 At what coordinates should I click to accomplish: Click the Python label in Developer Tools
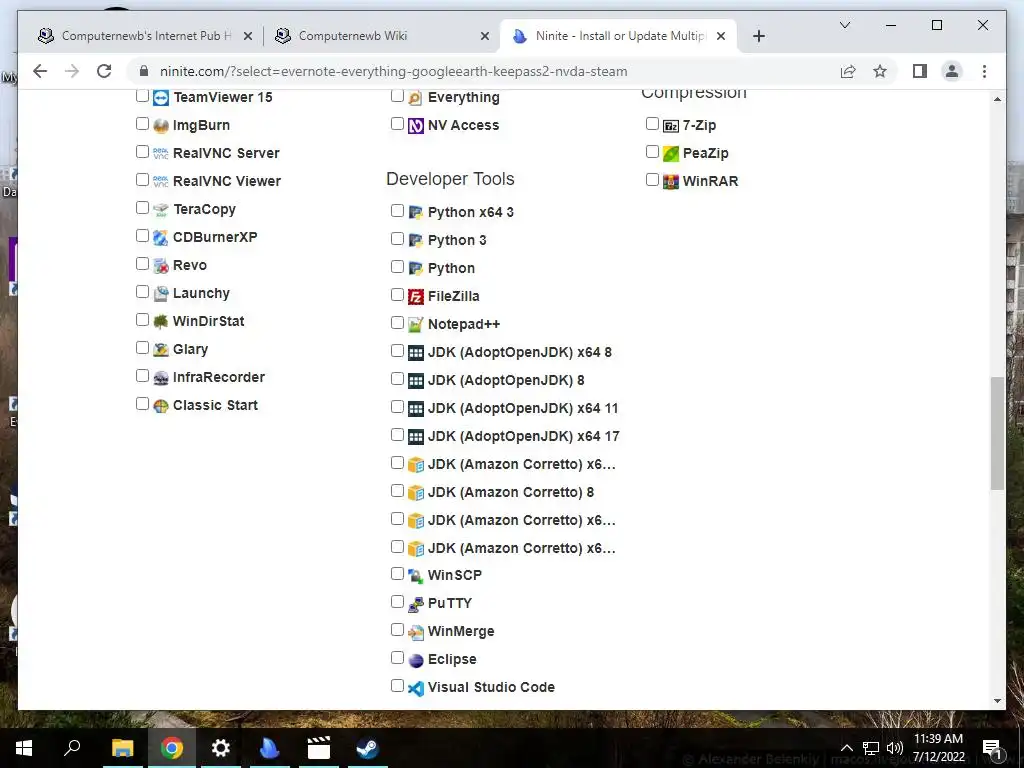coord(451,268)
